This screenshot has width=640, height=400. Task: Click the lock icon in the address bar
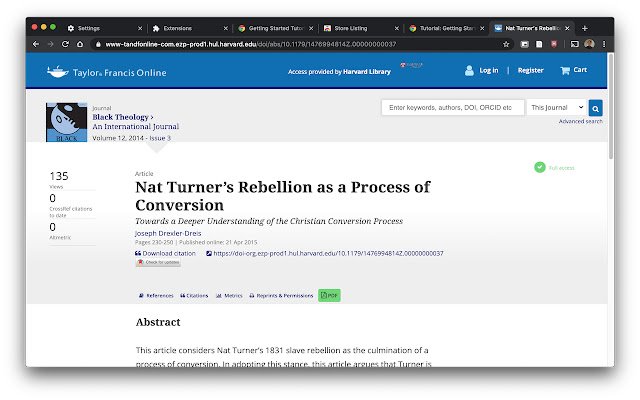[x=98, y=44]
